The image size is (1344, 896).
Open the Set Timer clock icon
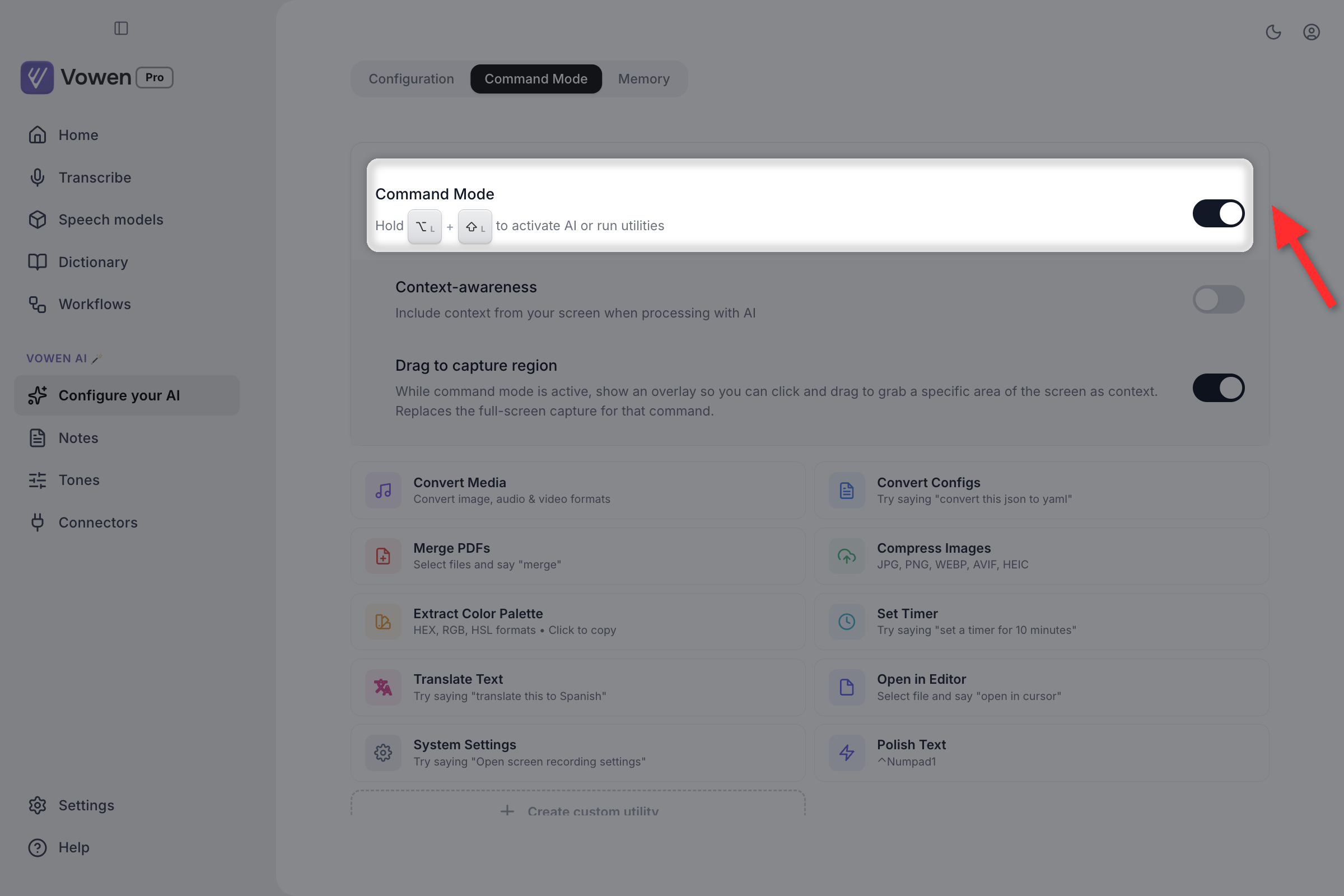pyautogui.click(x=847, y=622)
